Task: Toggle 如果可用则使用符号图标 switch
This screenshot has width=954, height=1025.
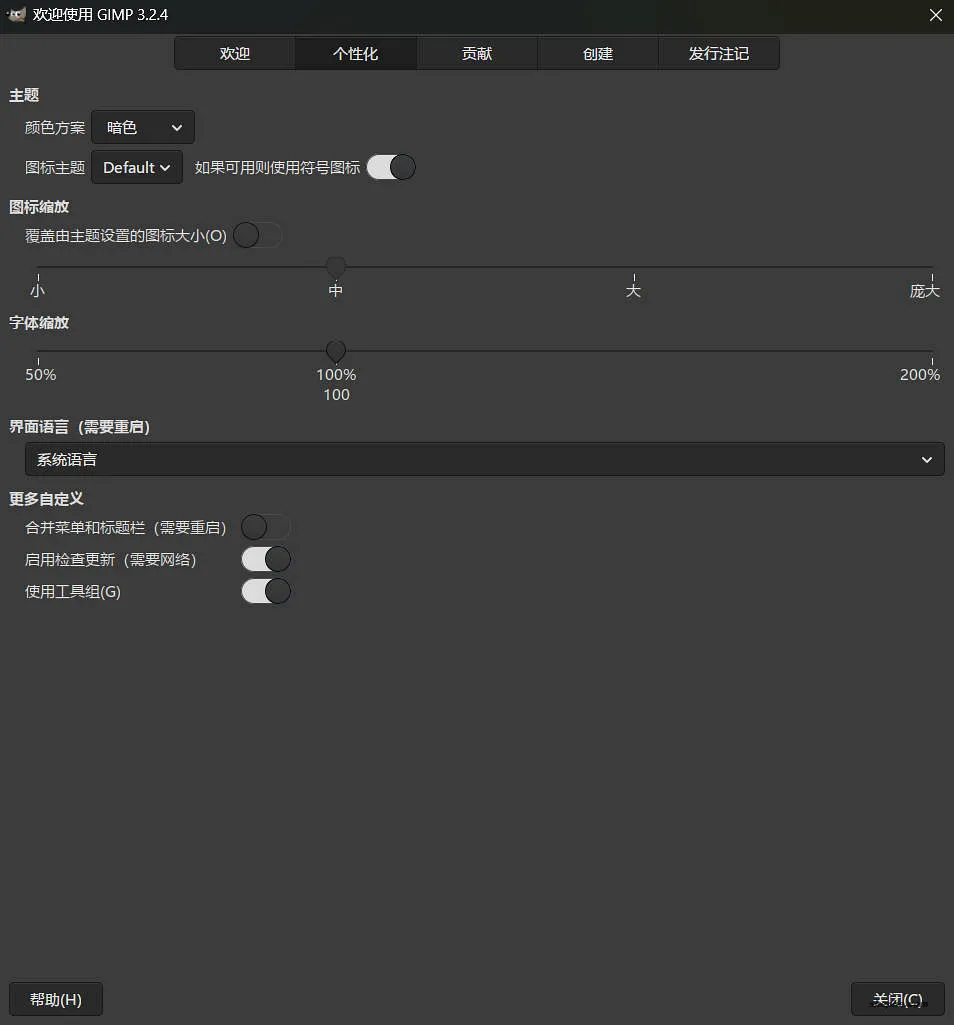Action: pyautogui.click(x=391, y=167)
